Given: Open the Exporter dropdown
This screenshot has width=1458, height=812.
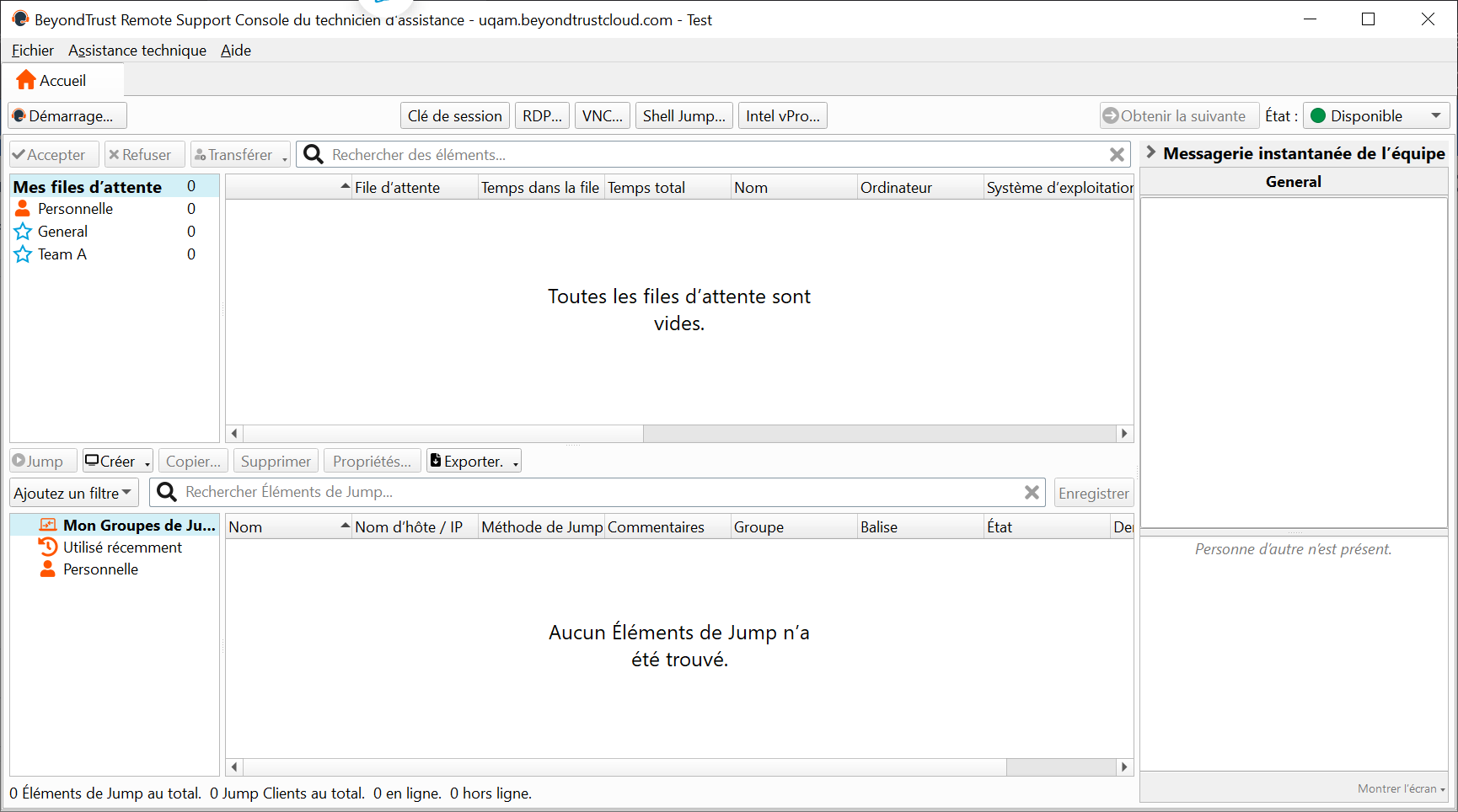Looking at the screenshot, I should 474,462.
